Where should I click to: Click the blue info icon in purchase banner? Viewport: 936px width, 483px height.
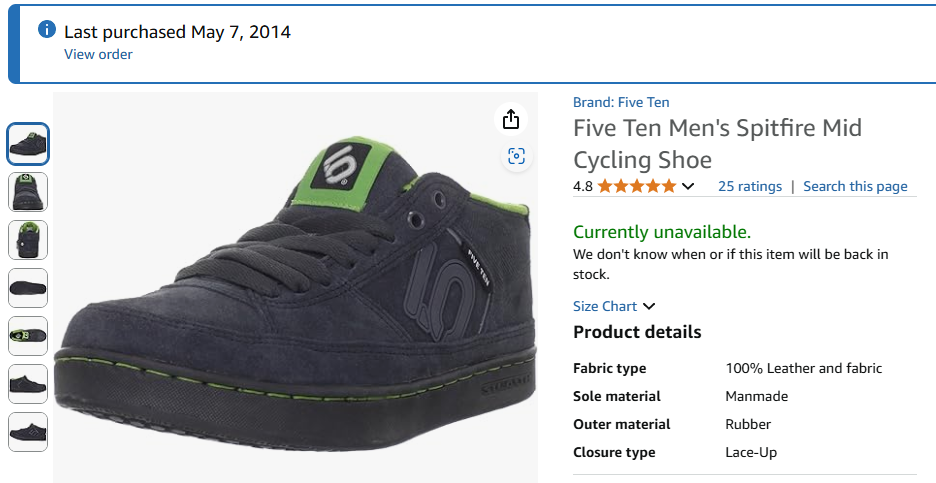46,30
